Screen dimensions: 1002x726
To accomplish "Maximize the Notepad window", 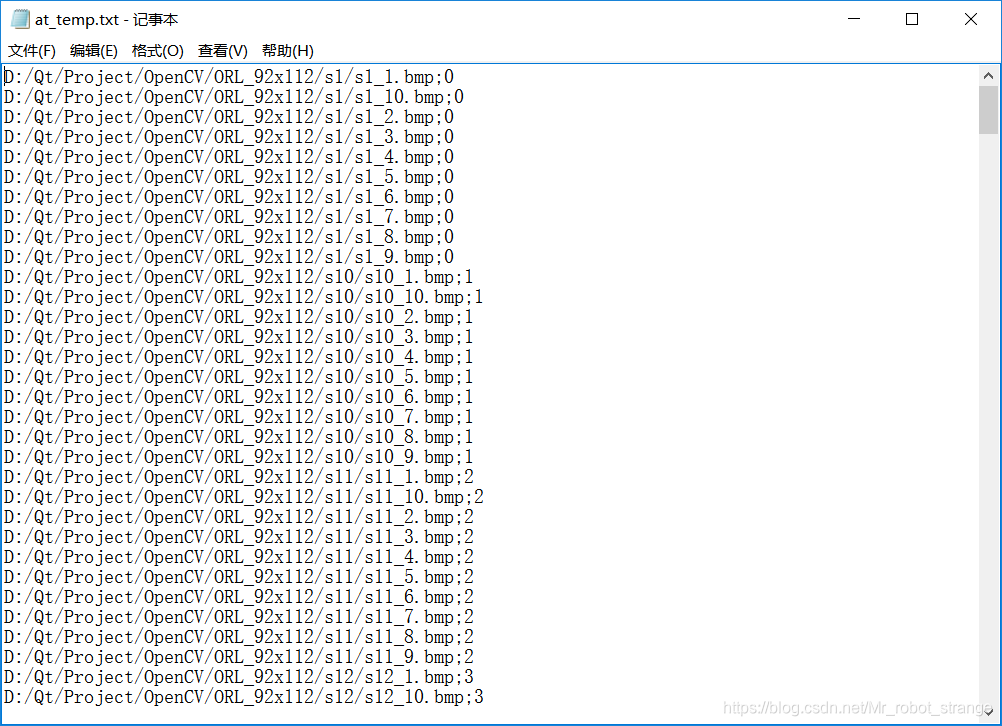I will click(x=912, y=19).
